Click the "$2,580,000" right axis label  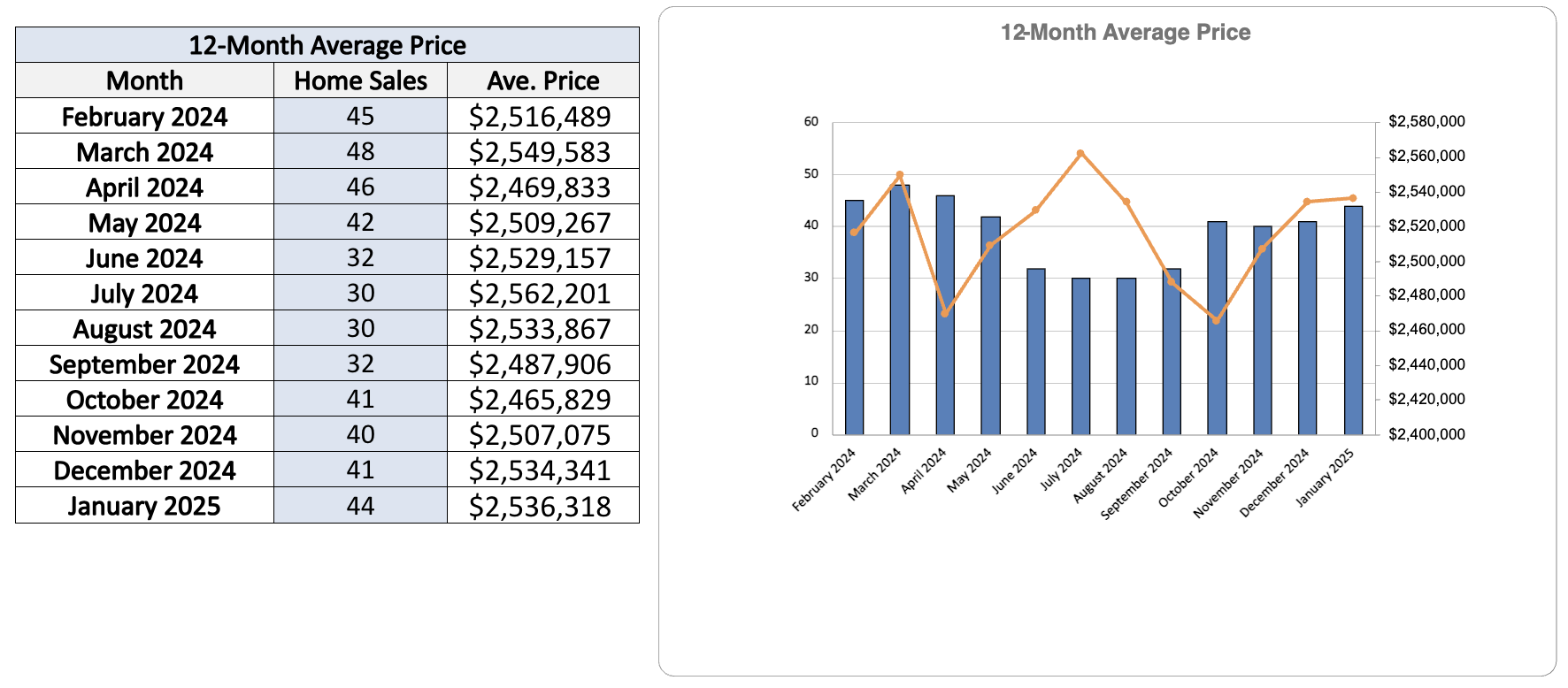(1426, 121)
